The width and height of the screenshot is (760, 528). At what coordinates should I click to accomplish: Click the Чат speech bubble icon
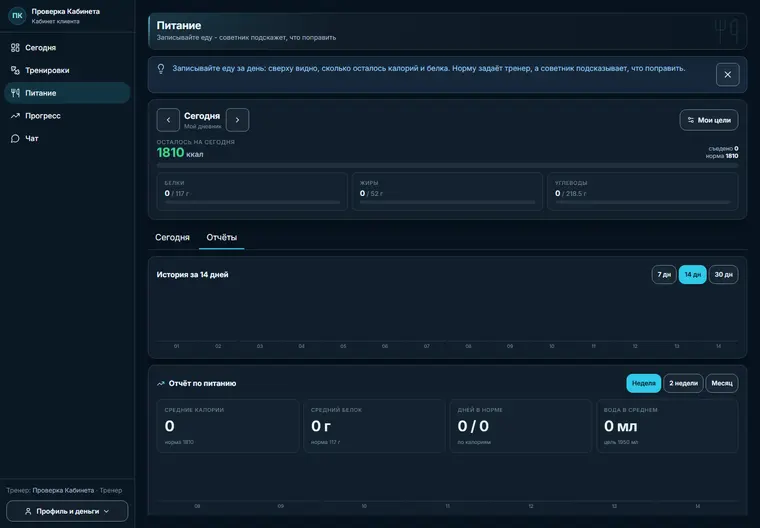(16, 138)
